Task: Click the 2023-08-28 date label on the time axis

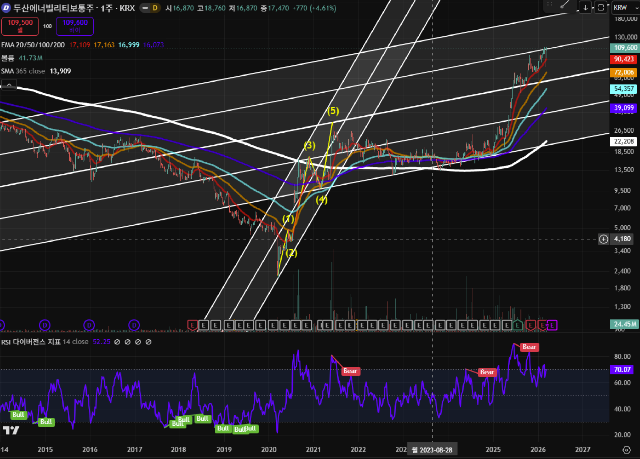Action: (432, 450)
